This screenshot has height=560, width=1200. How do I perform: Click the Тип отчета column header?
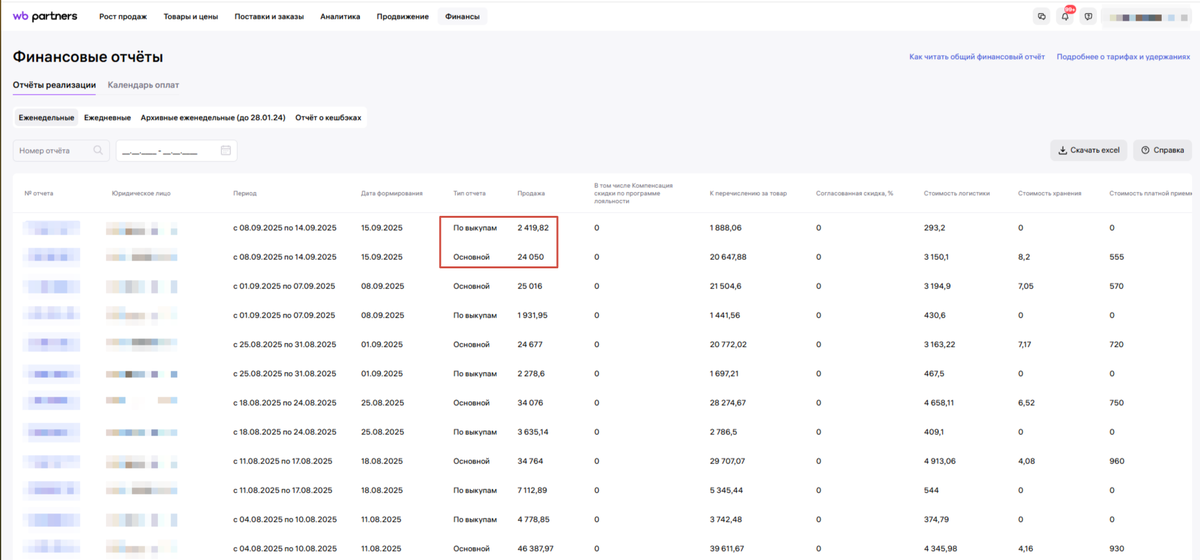tap(470, 192)
